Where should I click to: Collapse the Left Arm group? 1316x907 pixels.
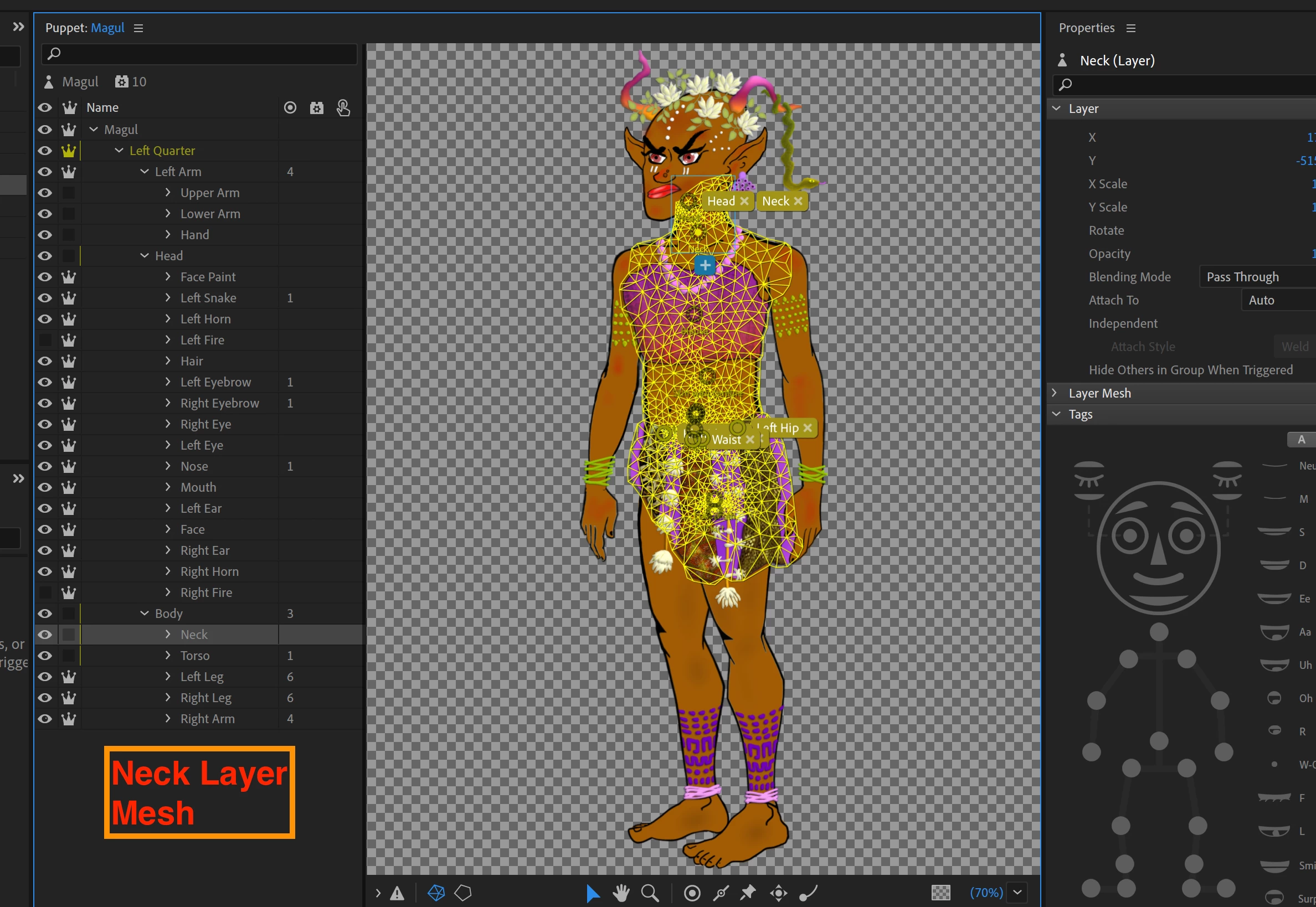[145, 172]
